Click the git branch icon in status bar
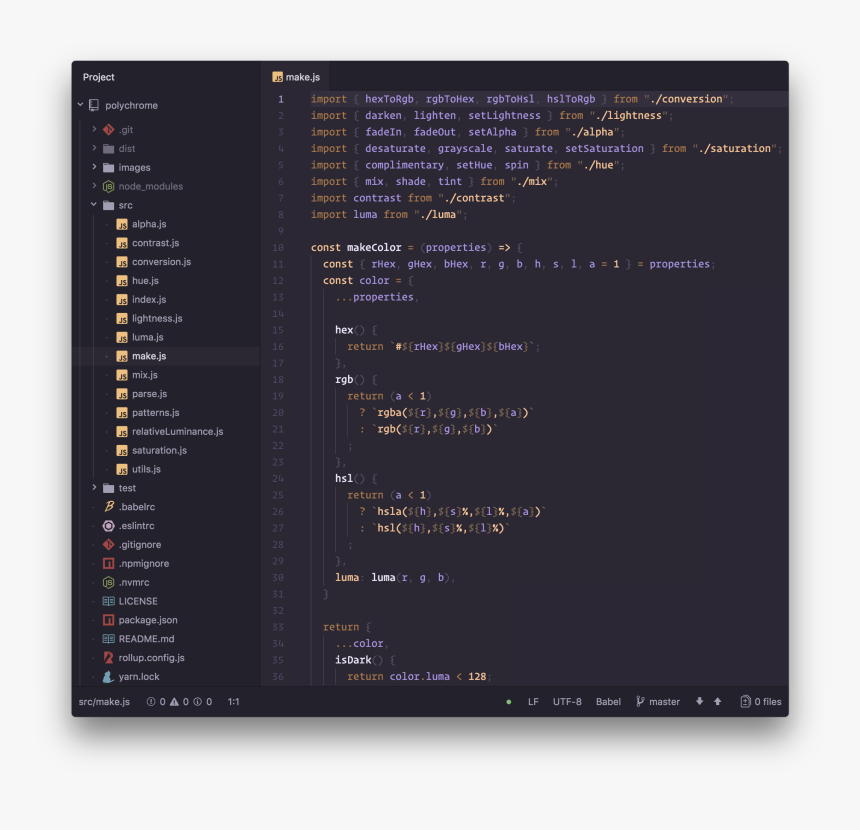The width and height of the screenshot is (860, 830). pyautogui.click(x=640, y=702)
